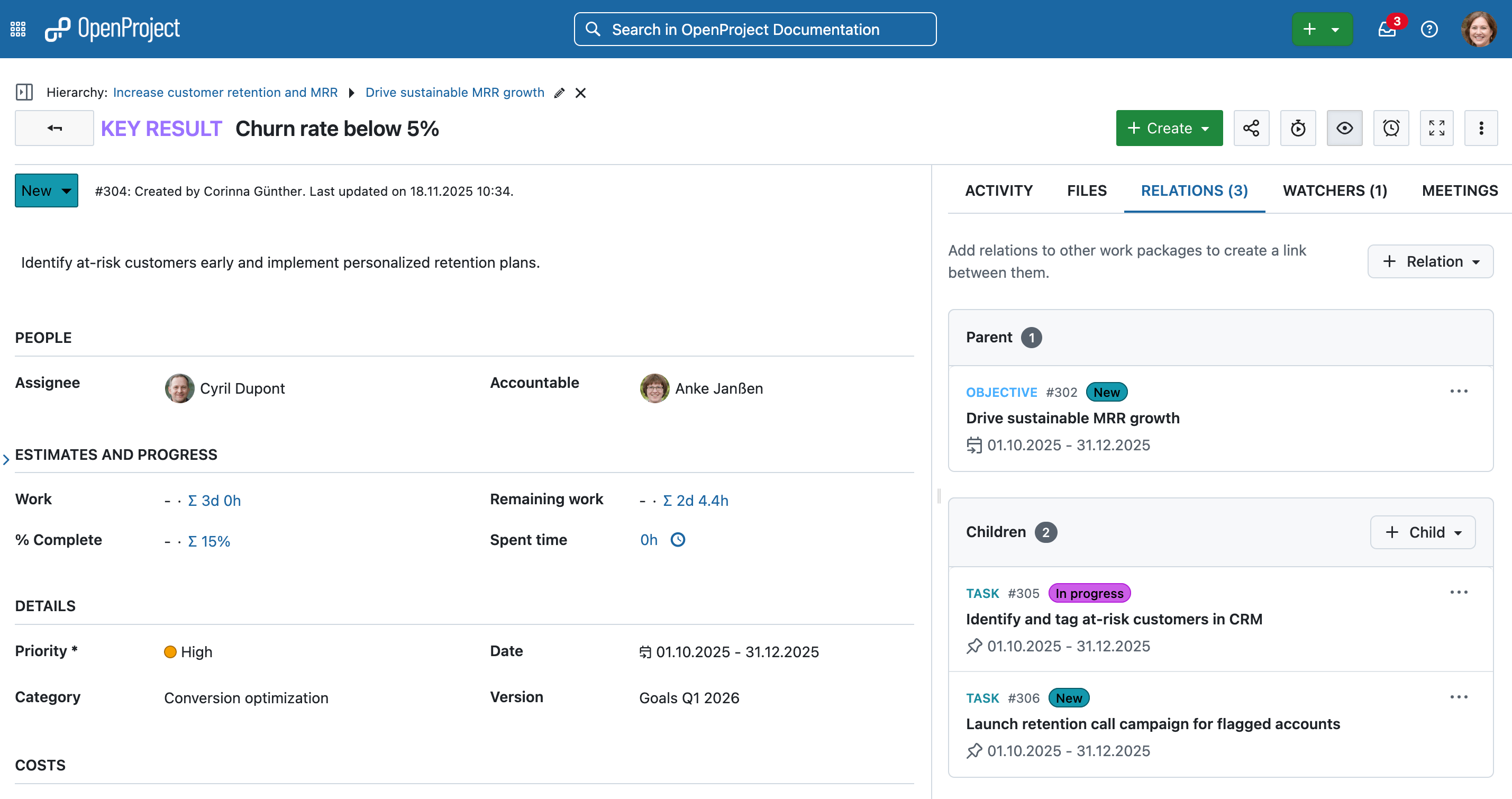
Task: Start the time tracking timer
Action: pos(1298,128)
